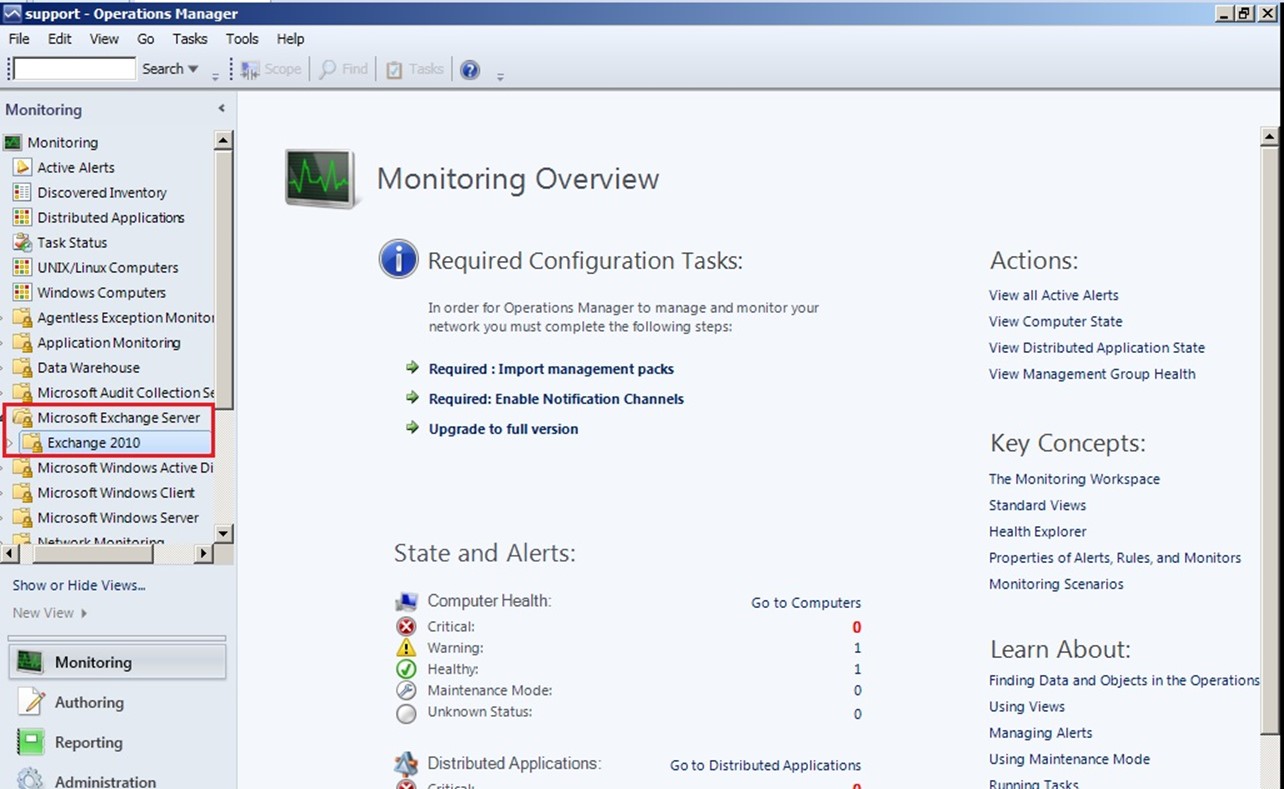Click Go to Distributed Applications link
This screenshot has height=789, width=1284.
(765, 765)
